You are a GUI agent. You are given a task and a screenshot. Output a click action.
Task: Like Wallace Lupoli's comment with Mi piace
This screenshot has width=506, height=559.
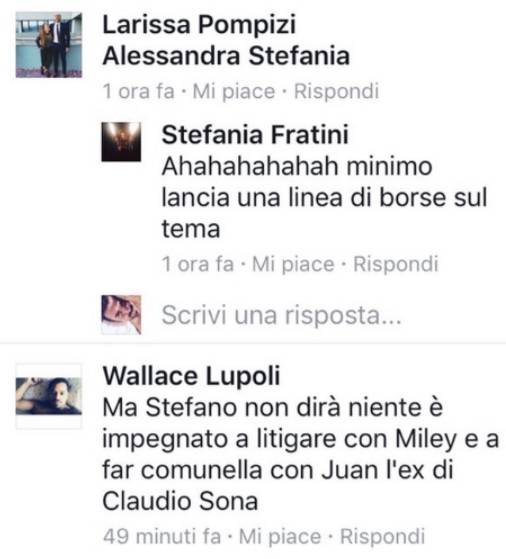click(280, 536)
